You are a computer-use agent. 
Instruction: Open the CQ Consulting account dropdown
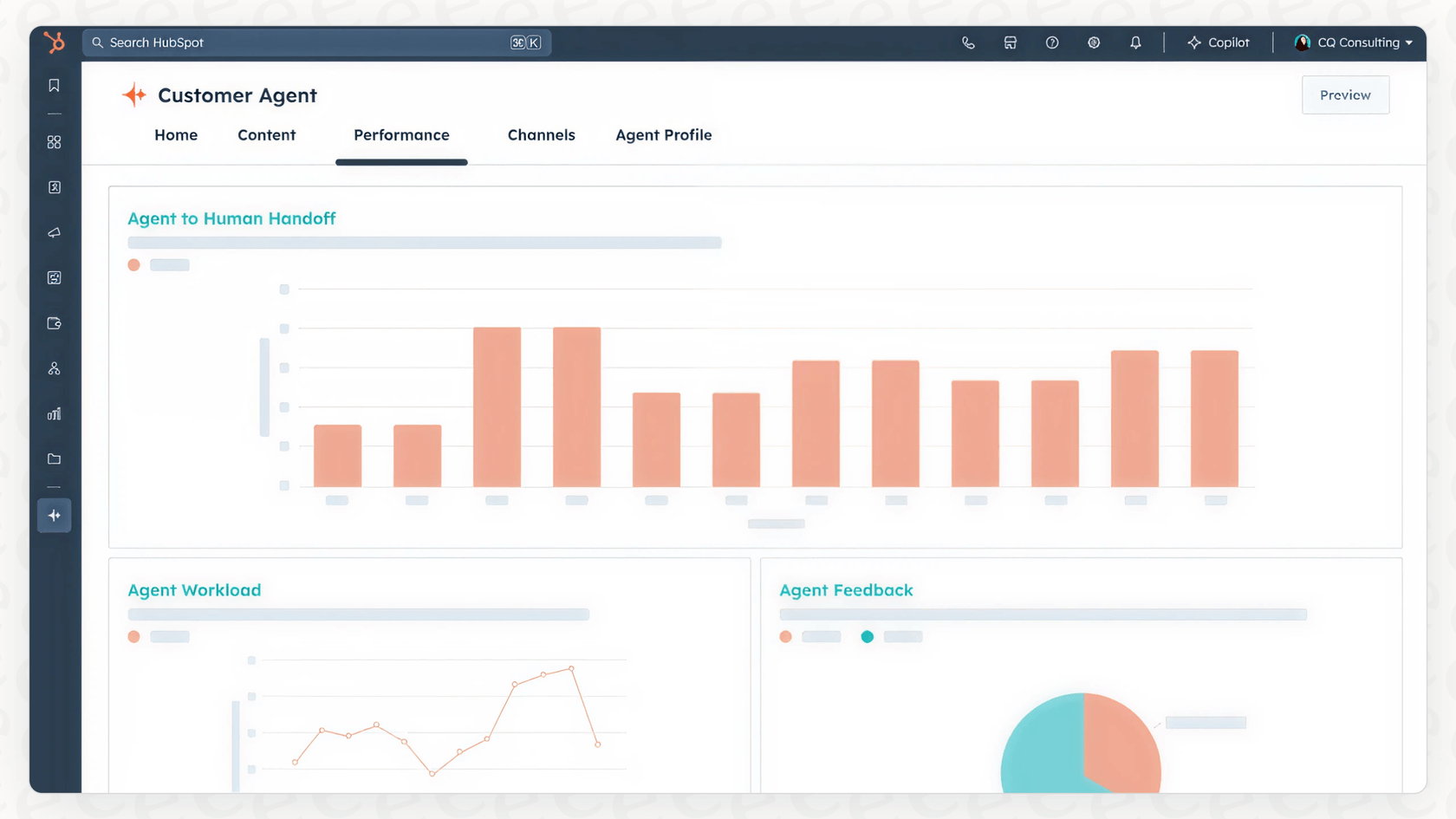tap(1352, 42)
